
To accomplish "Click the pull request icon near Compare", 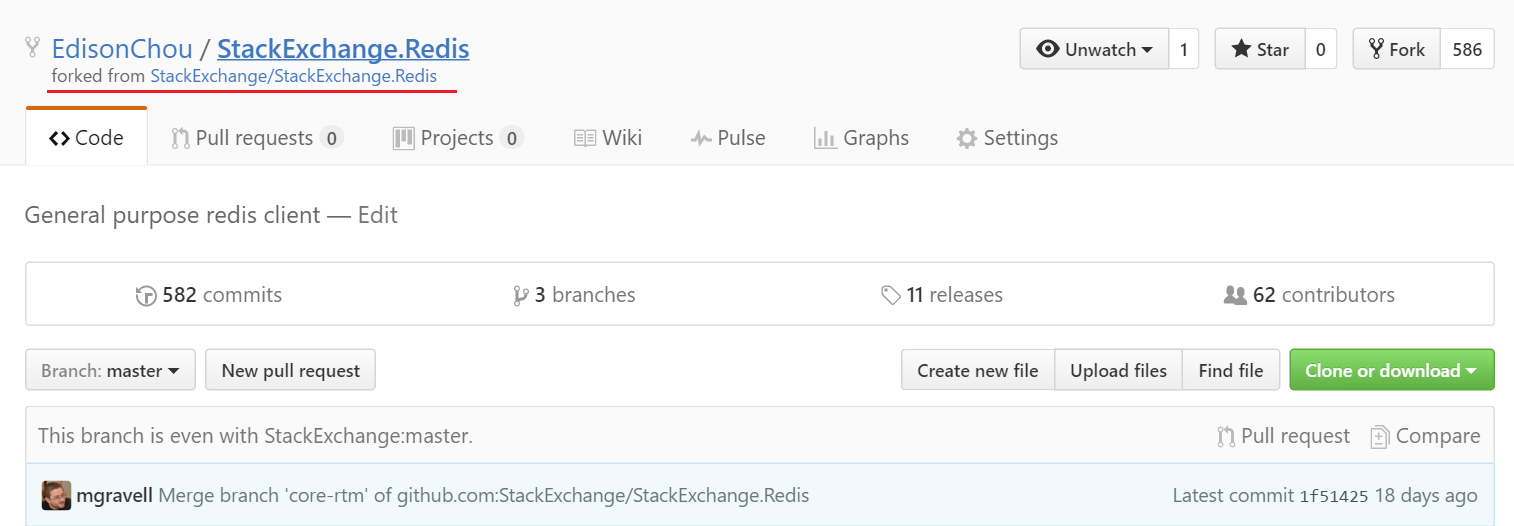I will (1226, 437).
